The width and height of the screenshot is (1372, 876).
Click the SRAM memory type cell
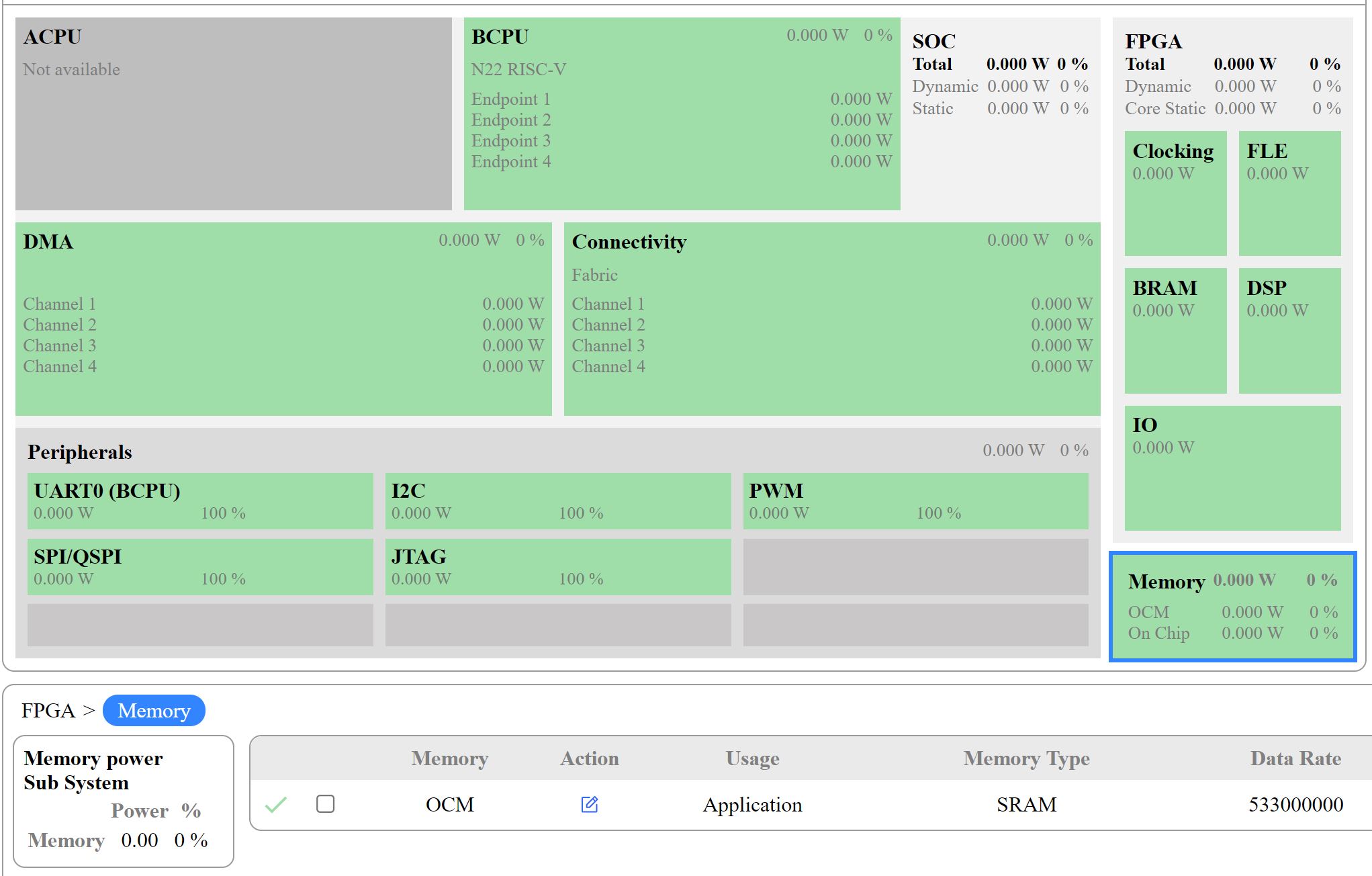(x=1027, y=804)
